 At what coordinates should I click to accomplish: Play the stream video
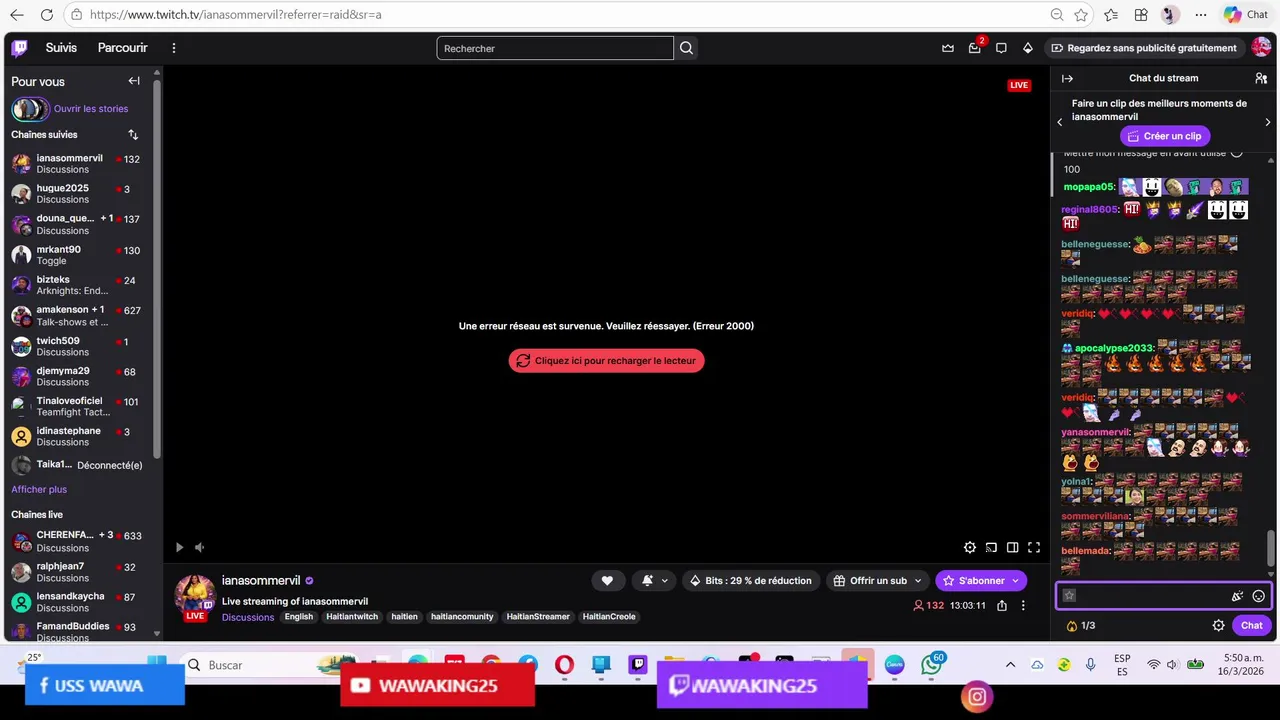tap(179, 547)
